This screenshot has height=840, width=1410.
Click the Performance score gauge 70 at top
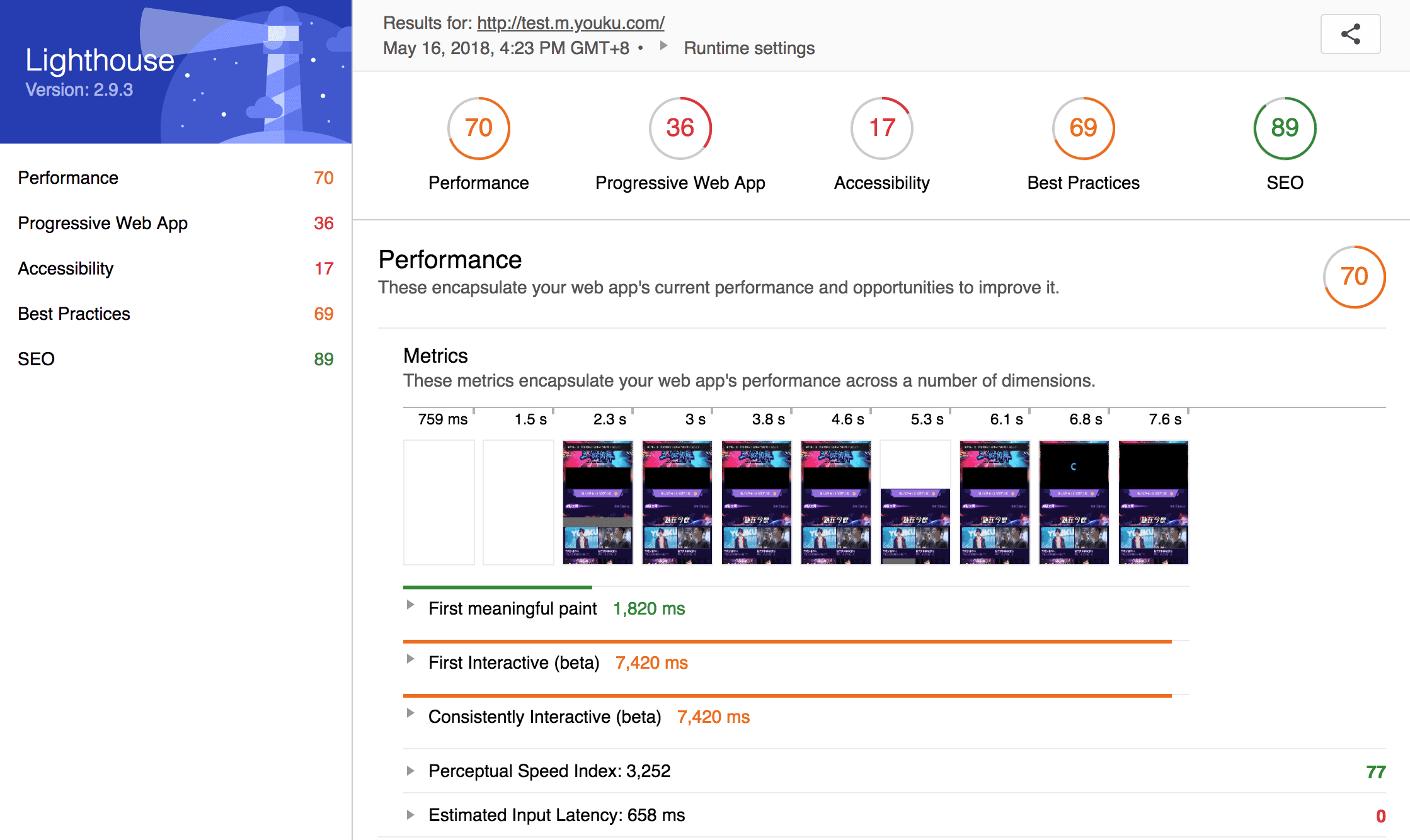478,128
